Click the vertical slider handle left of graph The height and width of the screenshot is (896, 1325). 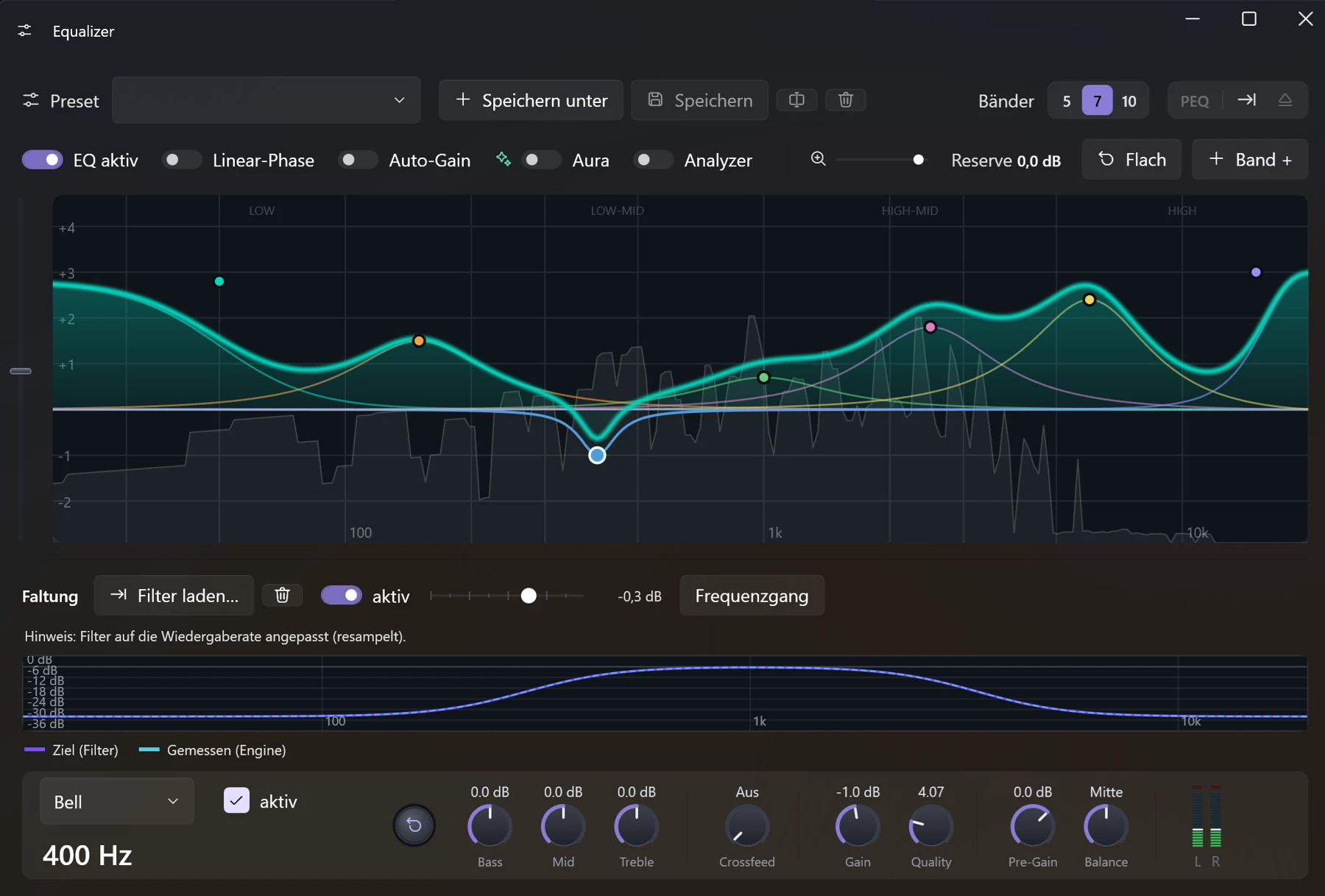point(21,371)
